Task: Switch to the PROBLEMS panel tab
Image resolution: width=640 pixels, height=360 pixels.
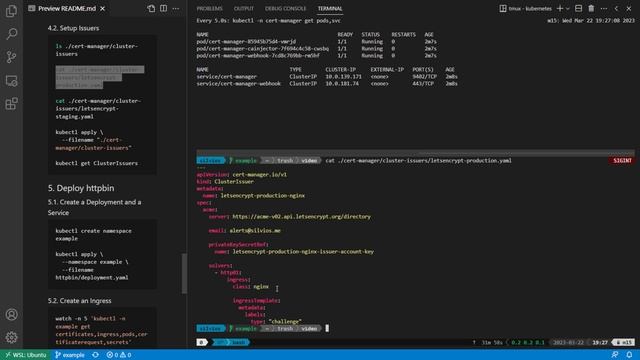Action: (209, 9)
